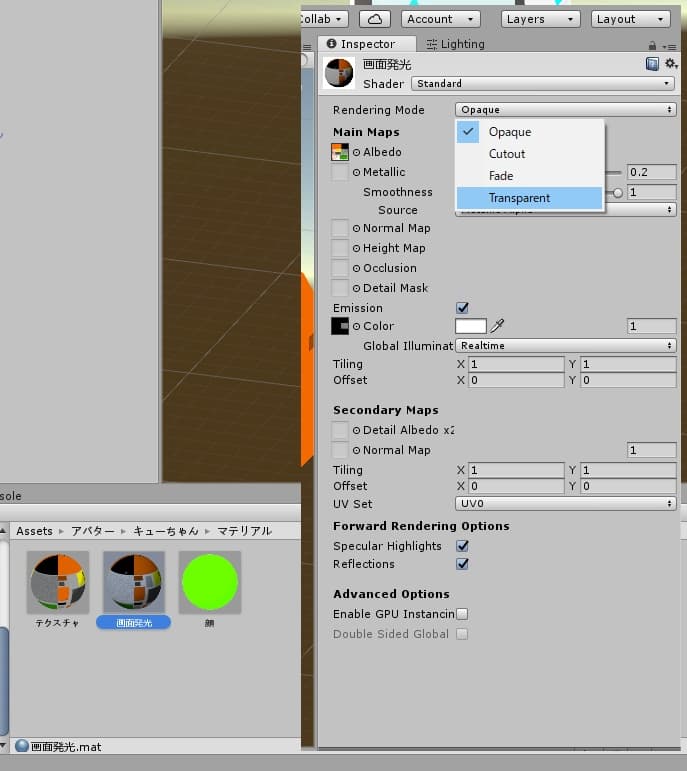Click the Normal Map texture slot in Main Maps

tap(340, 228)
